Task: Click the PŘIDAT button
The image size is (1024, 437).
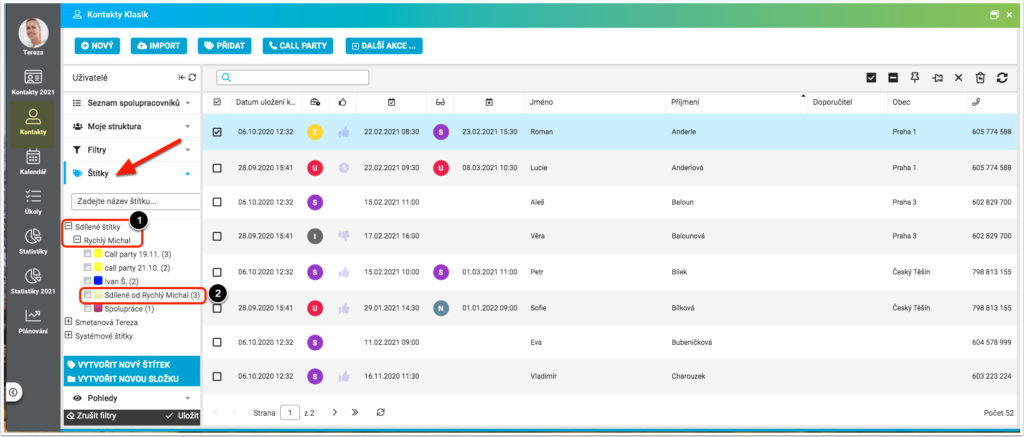Action: click(x=225, y=46)
